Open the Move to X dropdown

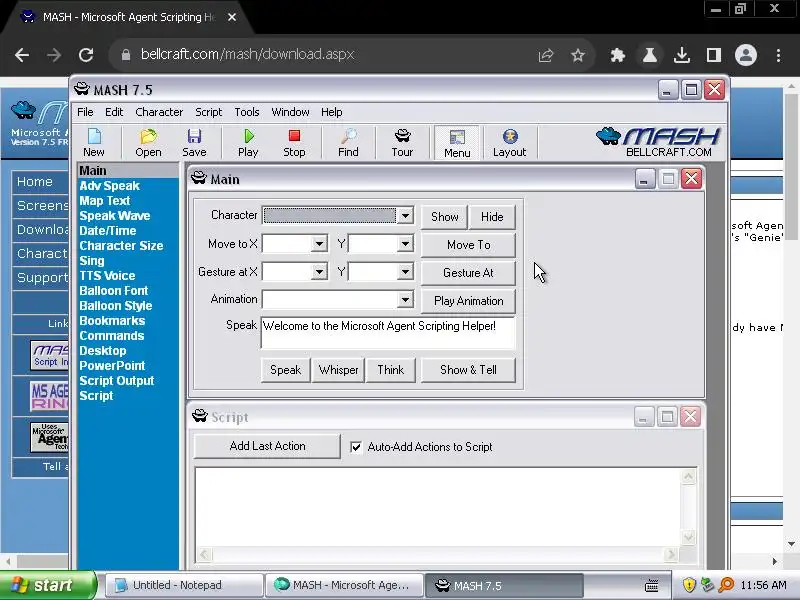(319, 244)
